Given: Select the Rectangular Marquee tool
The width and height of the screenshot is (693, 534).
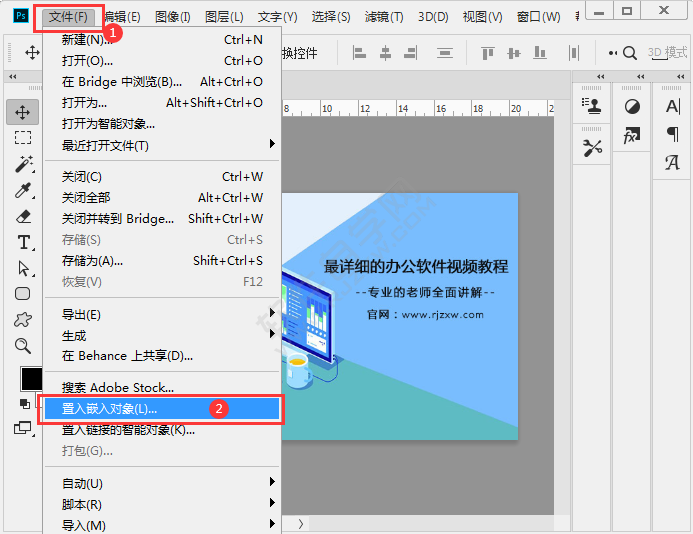Looking at the screenshot, I should click(22, 137).
